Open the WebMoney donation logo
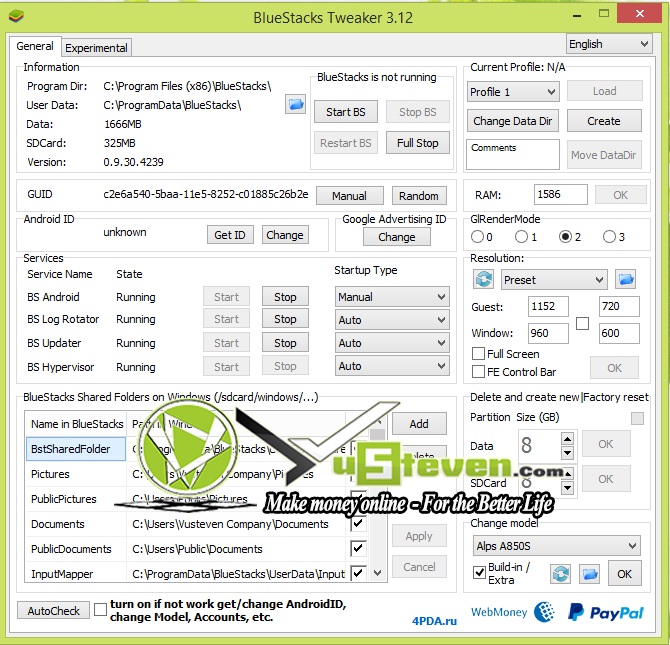The width and height of the screenshot is (670, 645). (512, 612)
